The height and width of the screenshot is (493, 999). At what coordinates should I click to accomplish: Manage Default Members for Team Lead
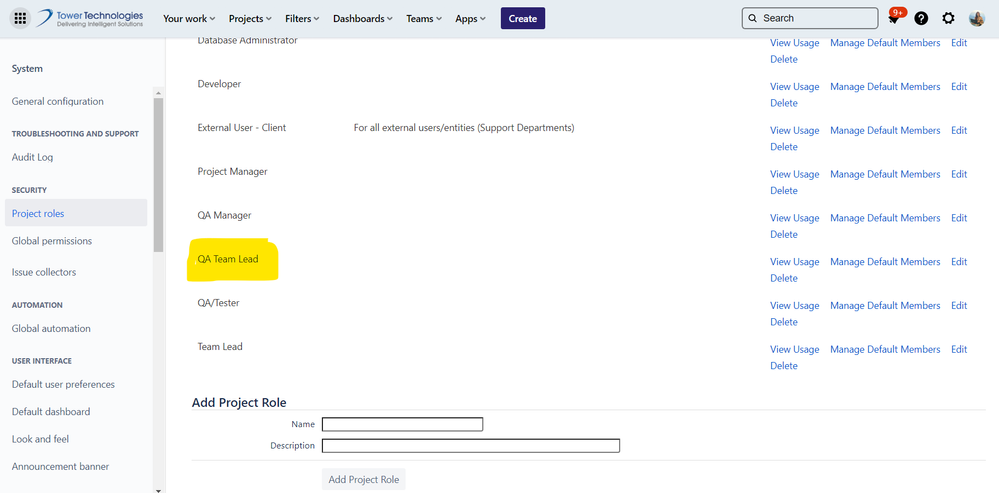tap(885, 350)
